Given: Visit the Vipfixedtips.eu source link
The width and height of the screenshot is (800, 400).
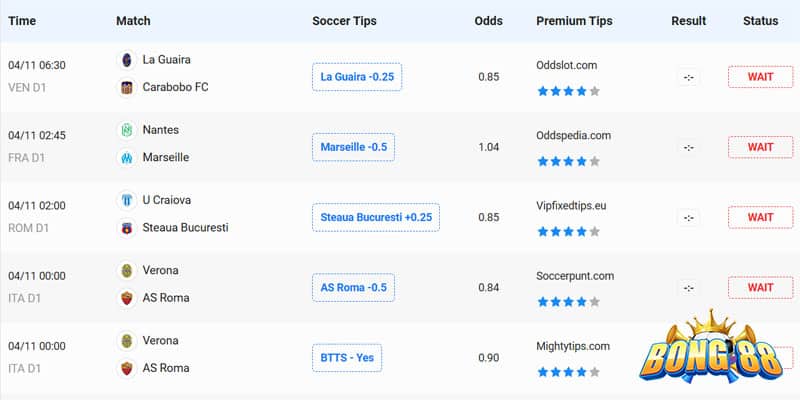Looking at the screenshot, I should click(x=571, y=206).
